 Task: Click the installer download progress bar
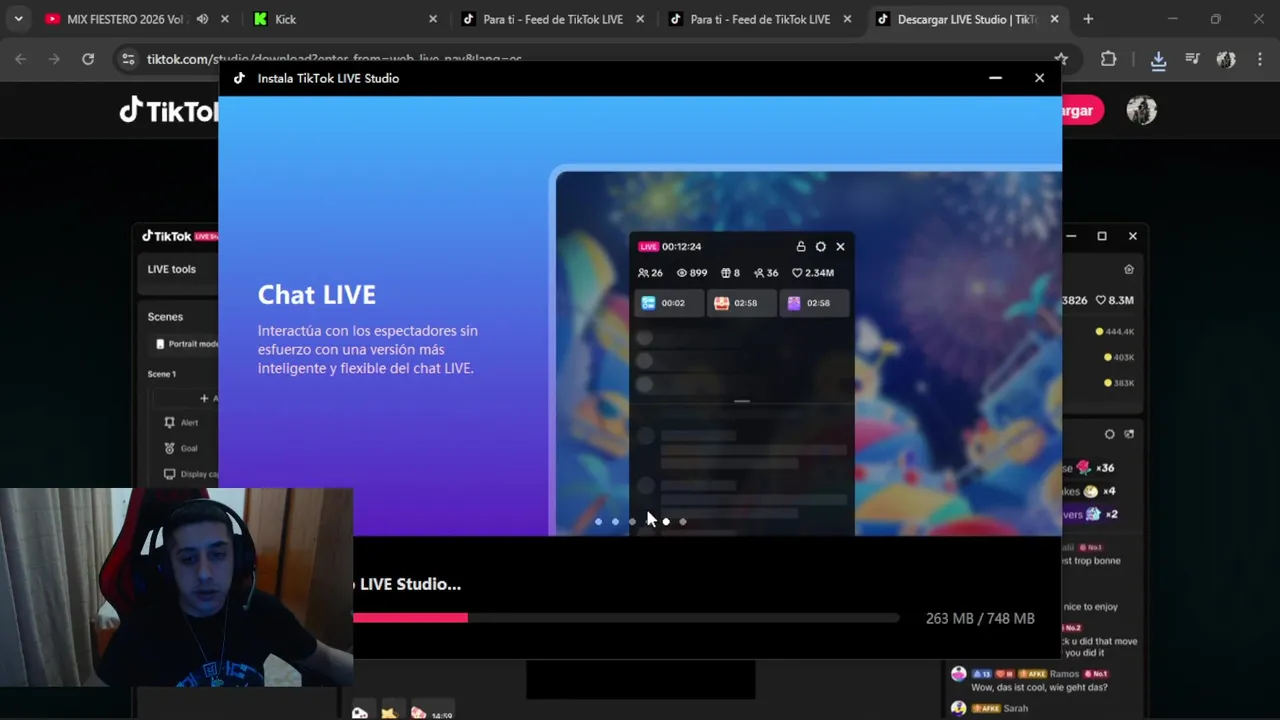point(626,618)
